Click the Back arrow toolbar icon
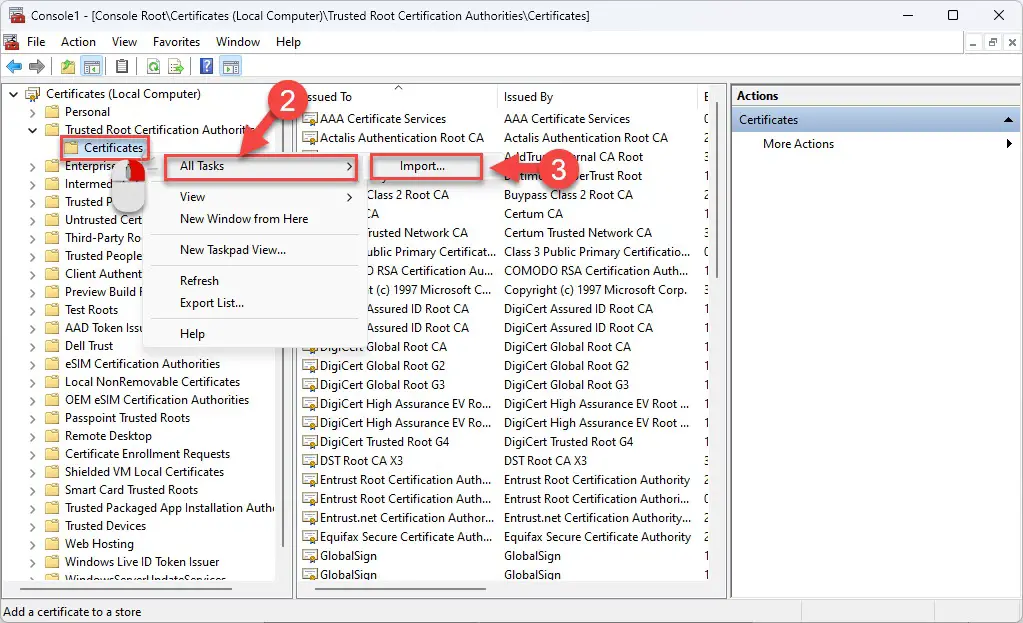The height and width of the screenshot is (623, 1023). coord(14,67)
